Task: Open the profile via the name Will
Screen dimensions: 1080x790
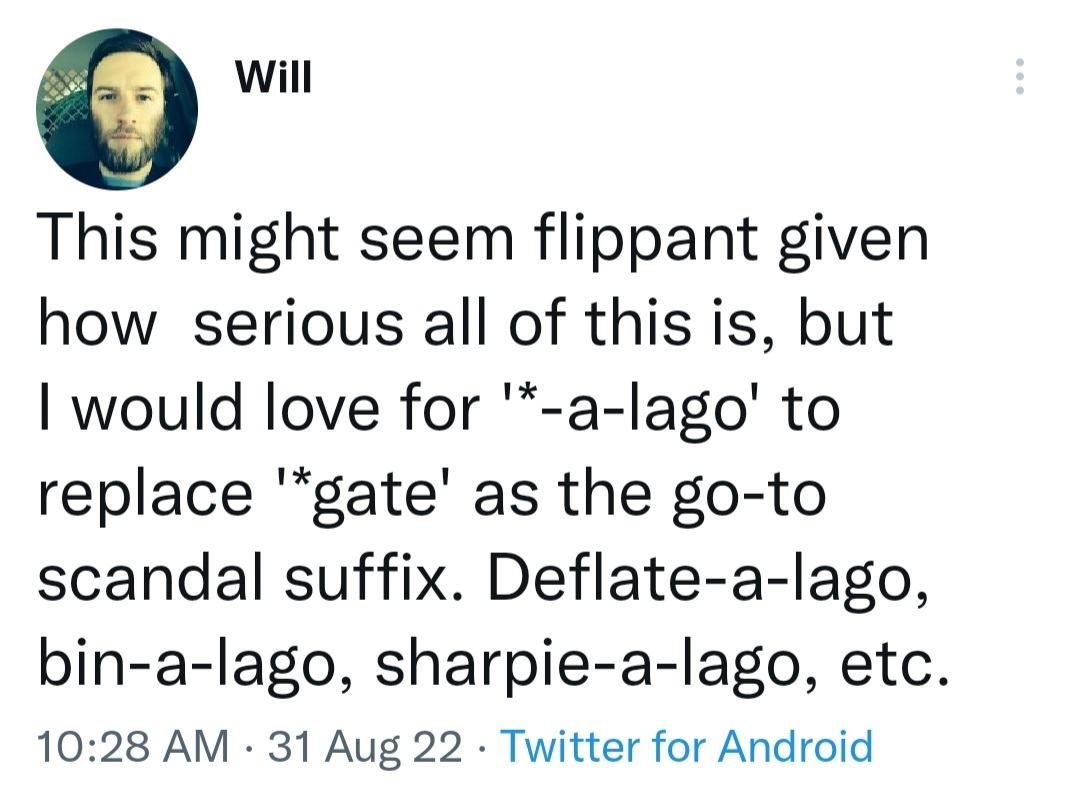Action: 273,78
